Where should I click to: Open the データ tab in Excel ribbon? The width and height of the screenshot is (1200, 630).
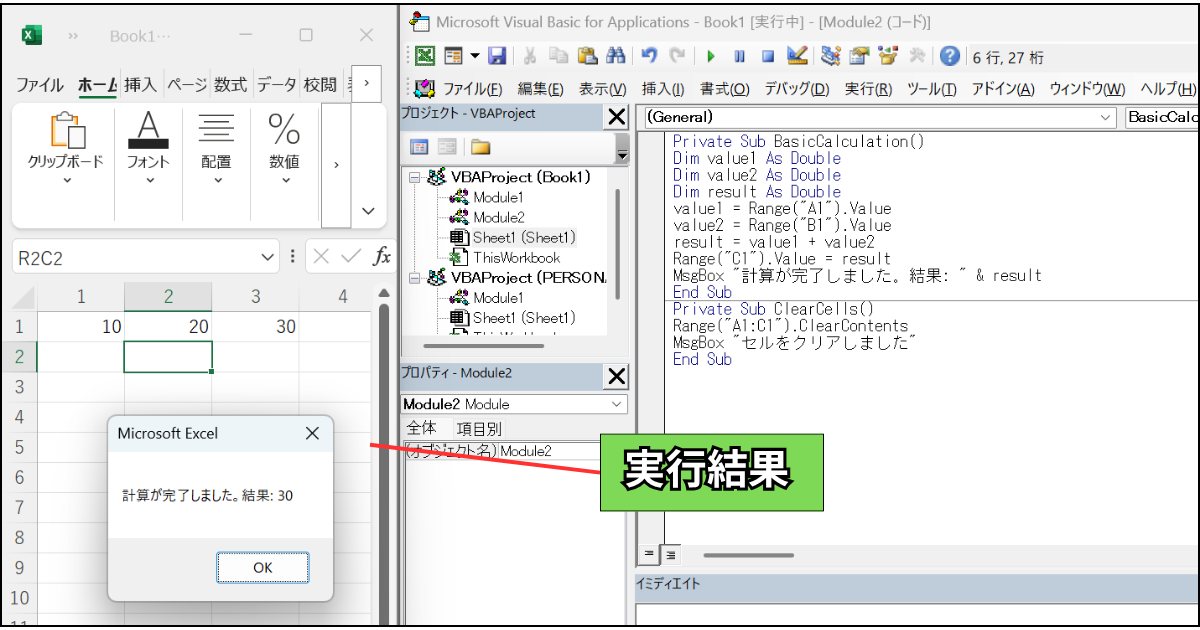[x=277, y=85]
